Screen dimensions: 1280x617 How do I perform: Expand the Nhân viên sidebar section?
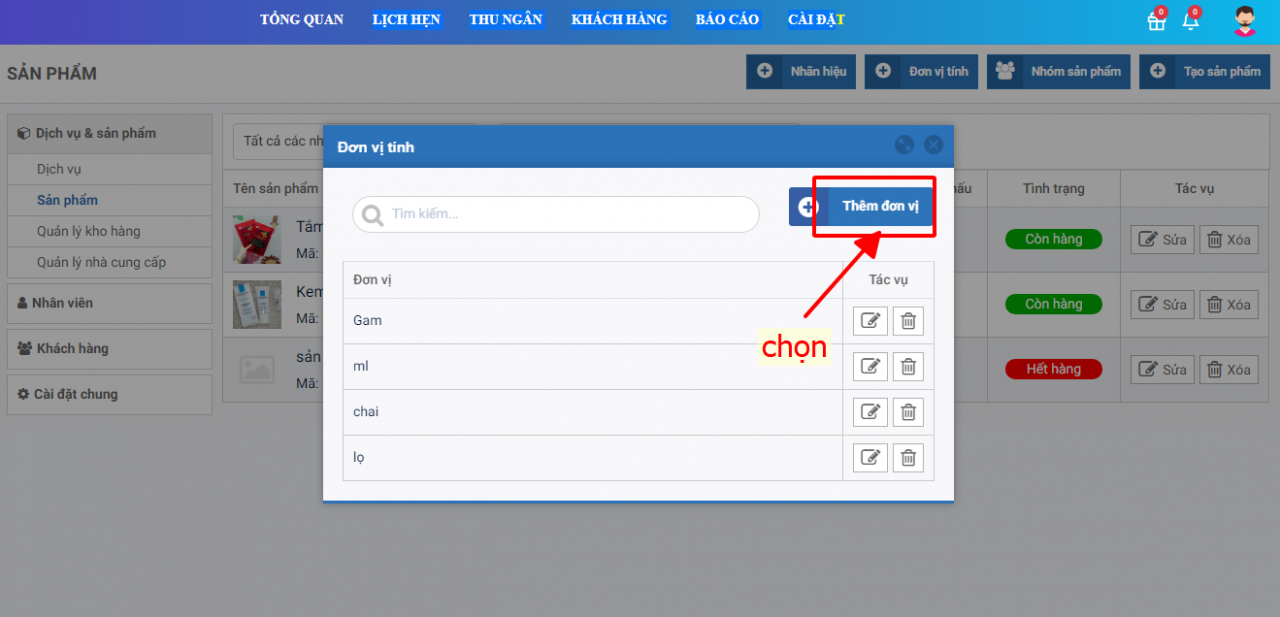click(109, 303)
